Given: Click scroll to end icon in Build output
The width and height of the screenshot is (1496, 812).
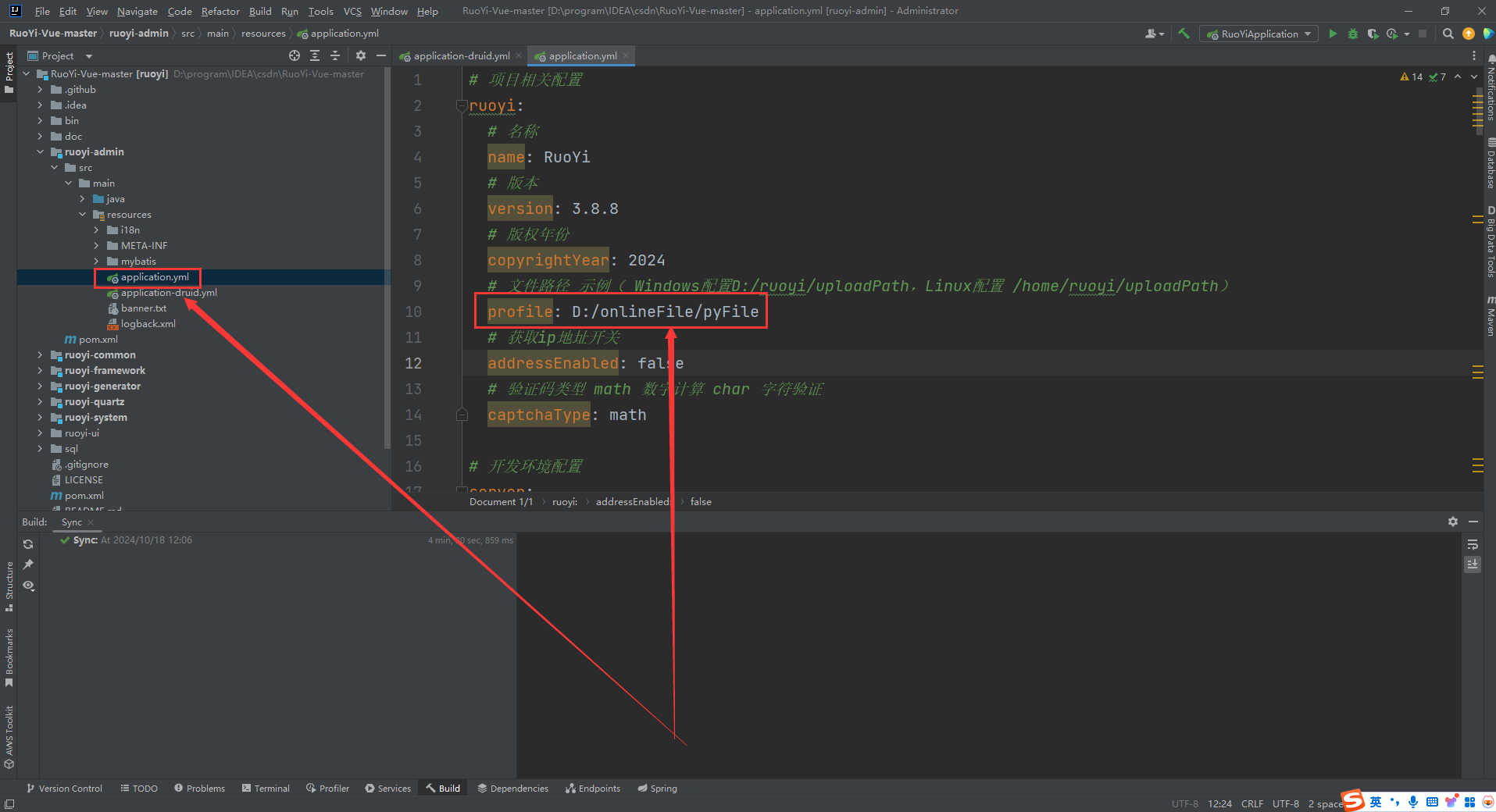Looking at the screenshot, I should [1473, 564].
